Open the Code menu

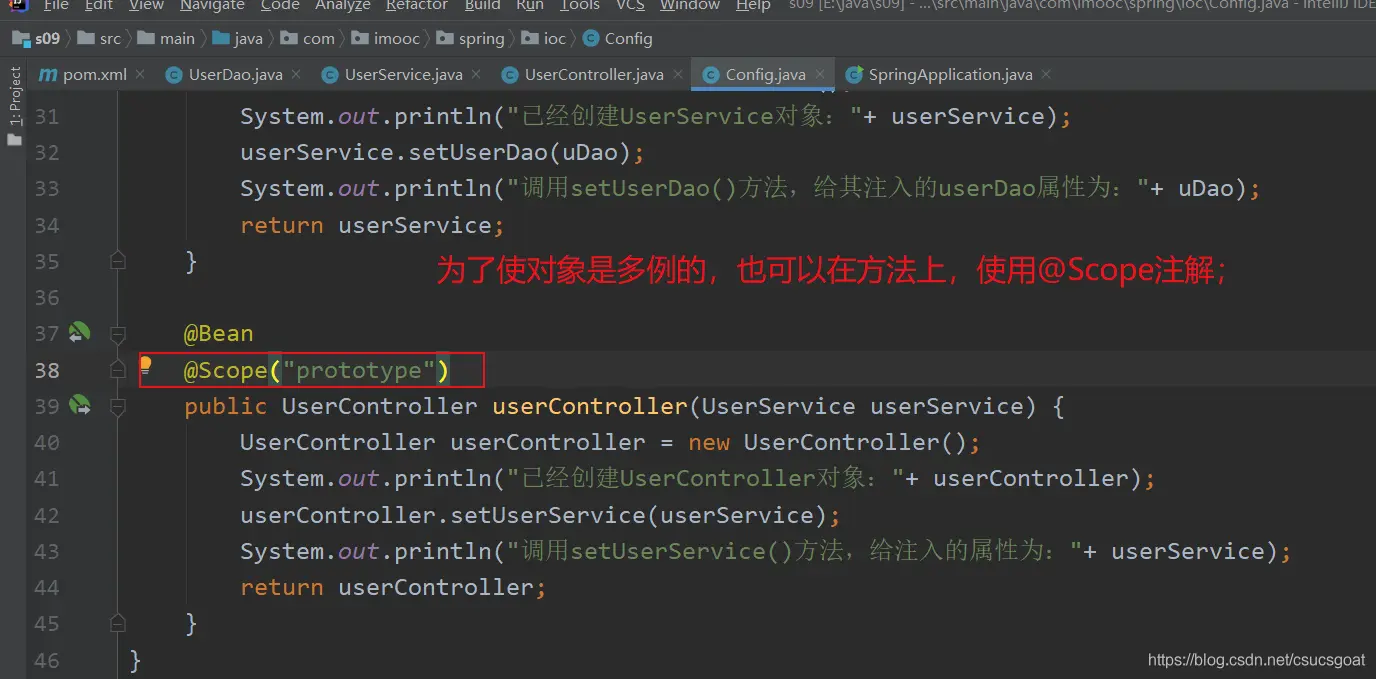(x=280, y=5)
